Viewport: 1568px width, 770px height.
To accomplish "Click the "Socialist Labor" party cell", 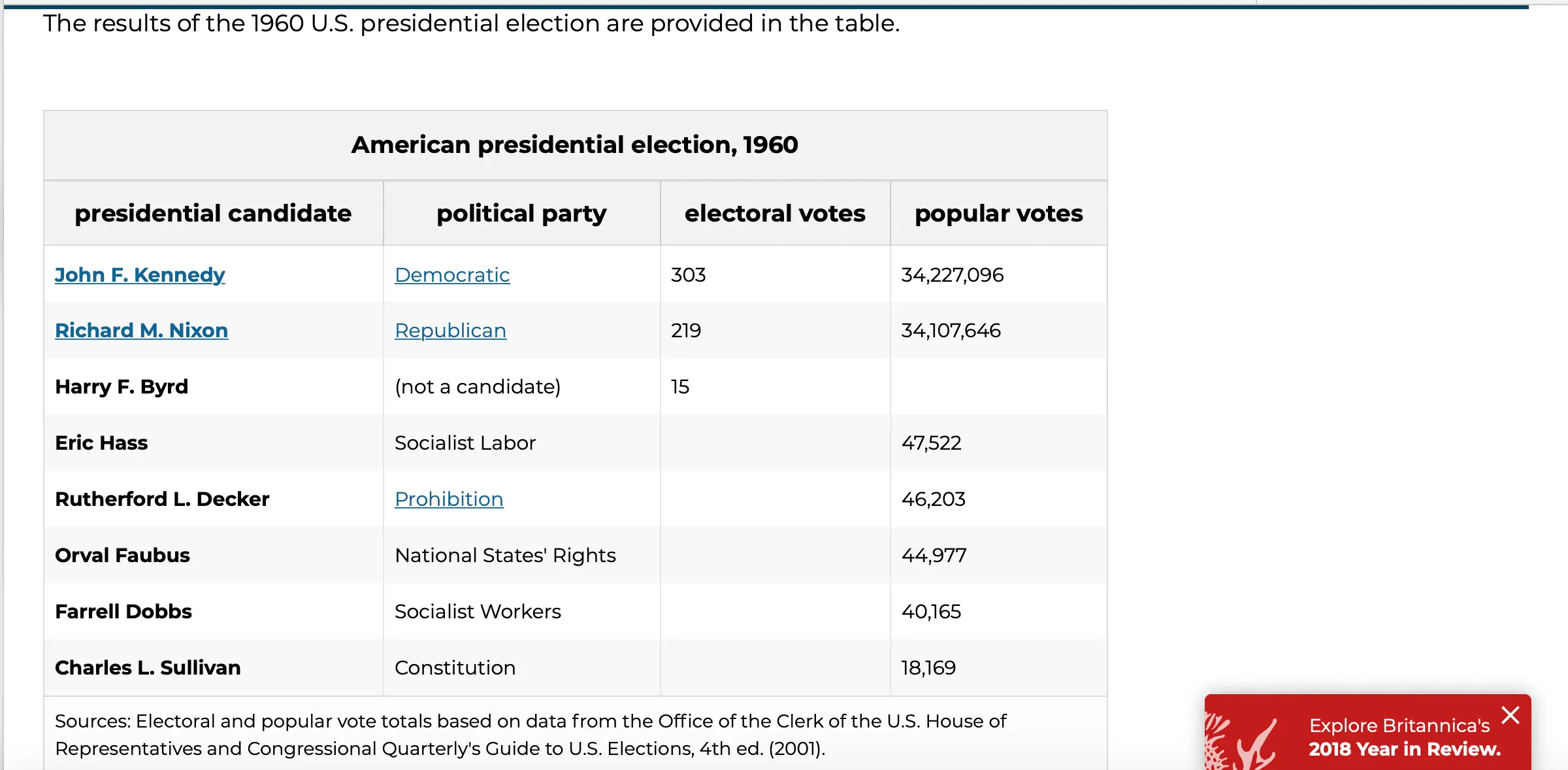I will (x=465, y=443).
